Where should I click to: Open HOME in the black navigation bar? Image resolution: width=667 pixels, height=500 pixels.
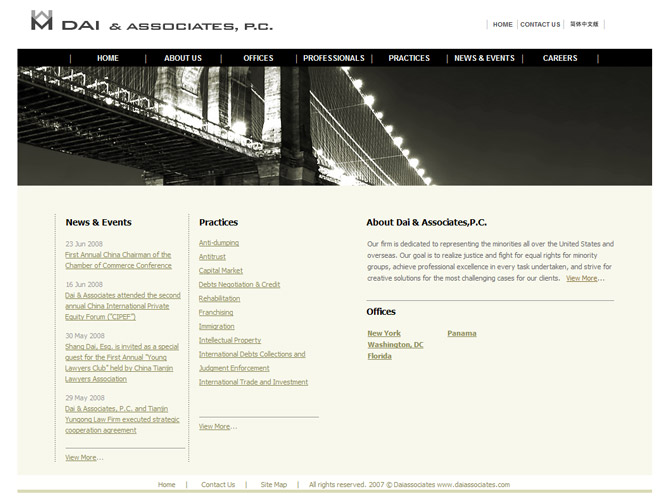pyautogui.click(x=108, y=58)
